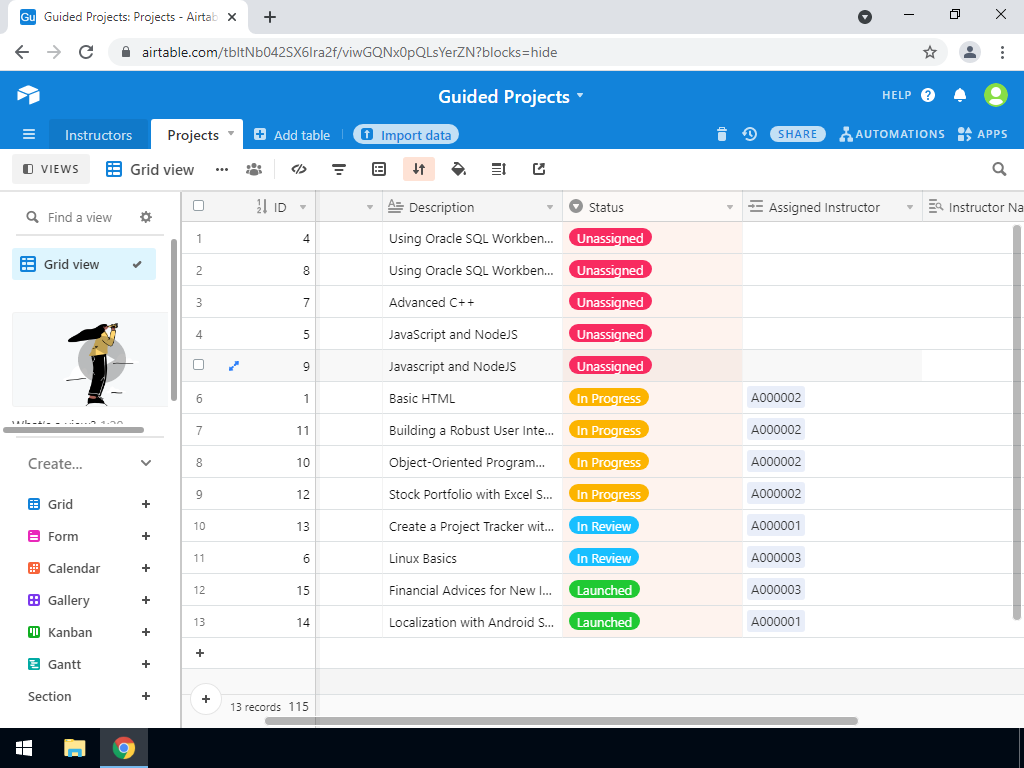Click In Progress tag for Basic HTML

click(609, 398)
